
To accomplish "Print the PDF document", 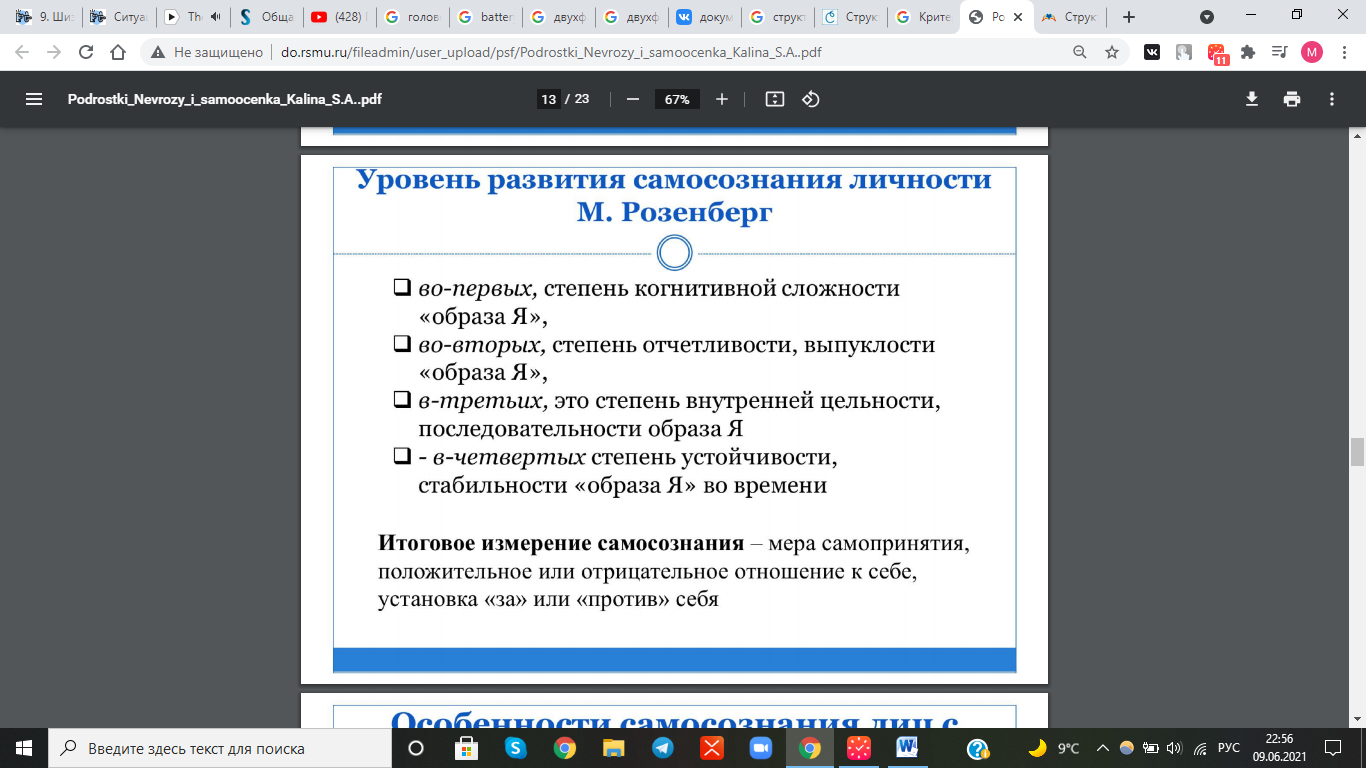I will (x=1292, y=99).
